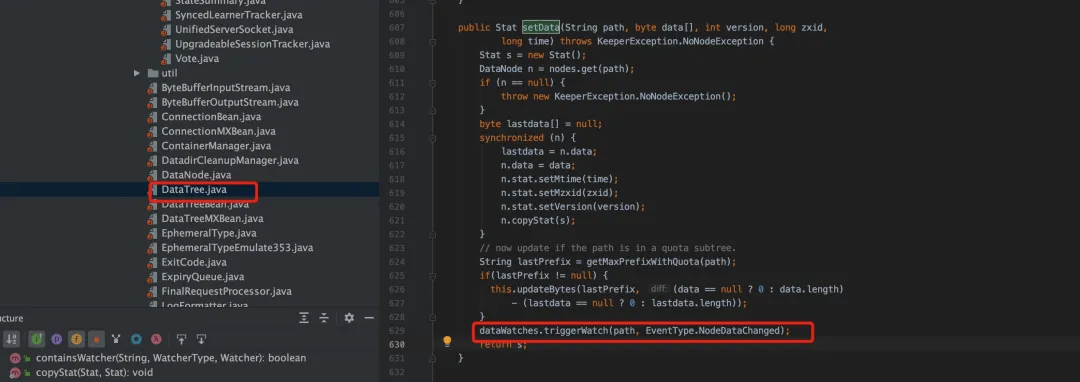Click DataNode.java file icon
The image size is (1080, 382).
151,176
